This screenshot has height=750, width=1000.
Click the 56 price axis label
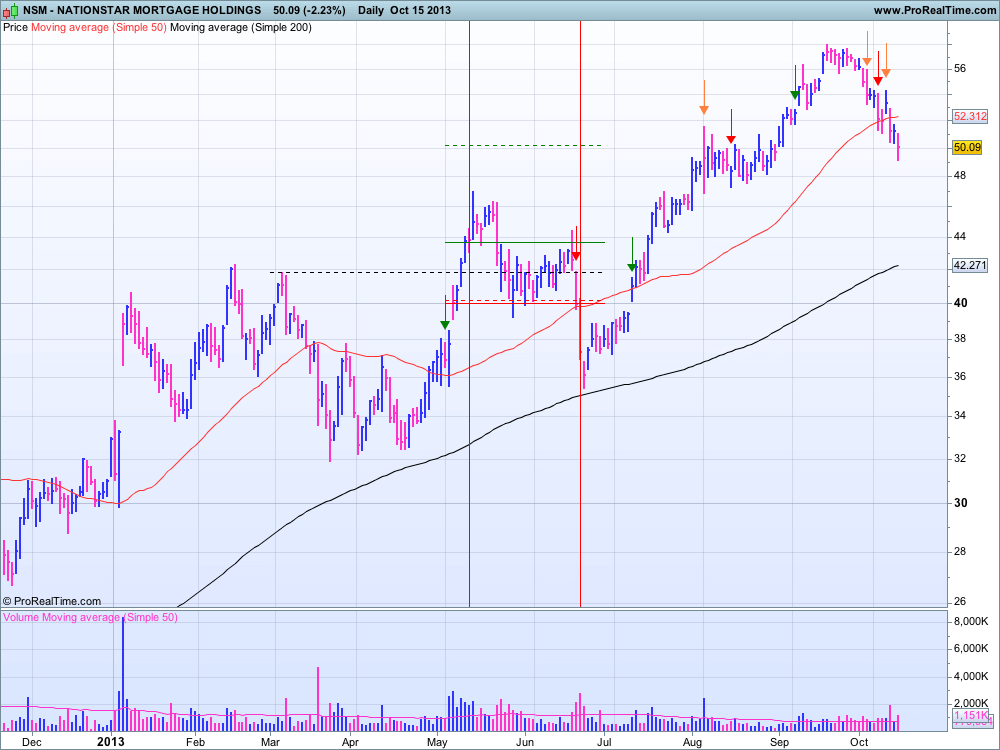click(960, 69)
